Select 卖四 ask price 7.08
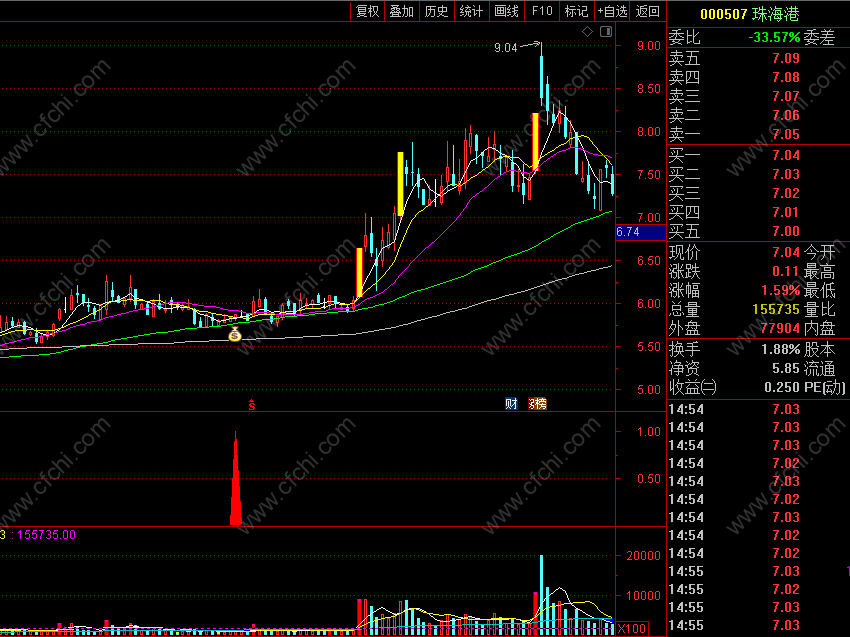 [x=785, y=77]
